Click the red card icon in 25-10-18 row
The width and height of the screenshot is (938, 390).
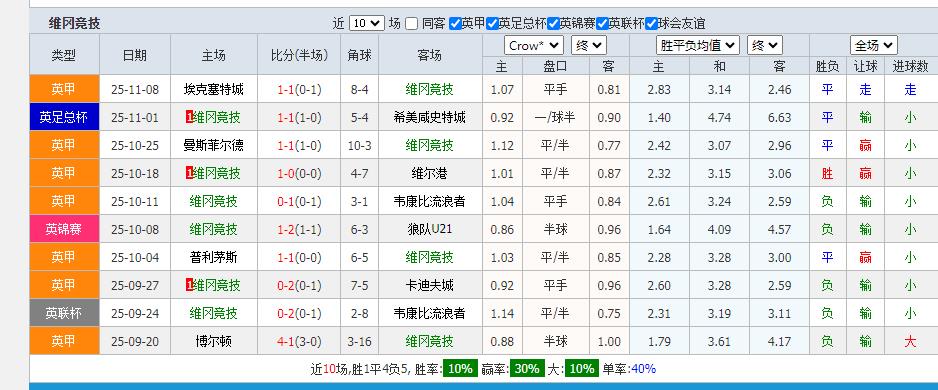pyautogui.click(x=190, y=173)
